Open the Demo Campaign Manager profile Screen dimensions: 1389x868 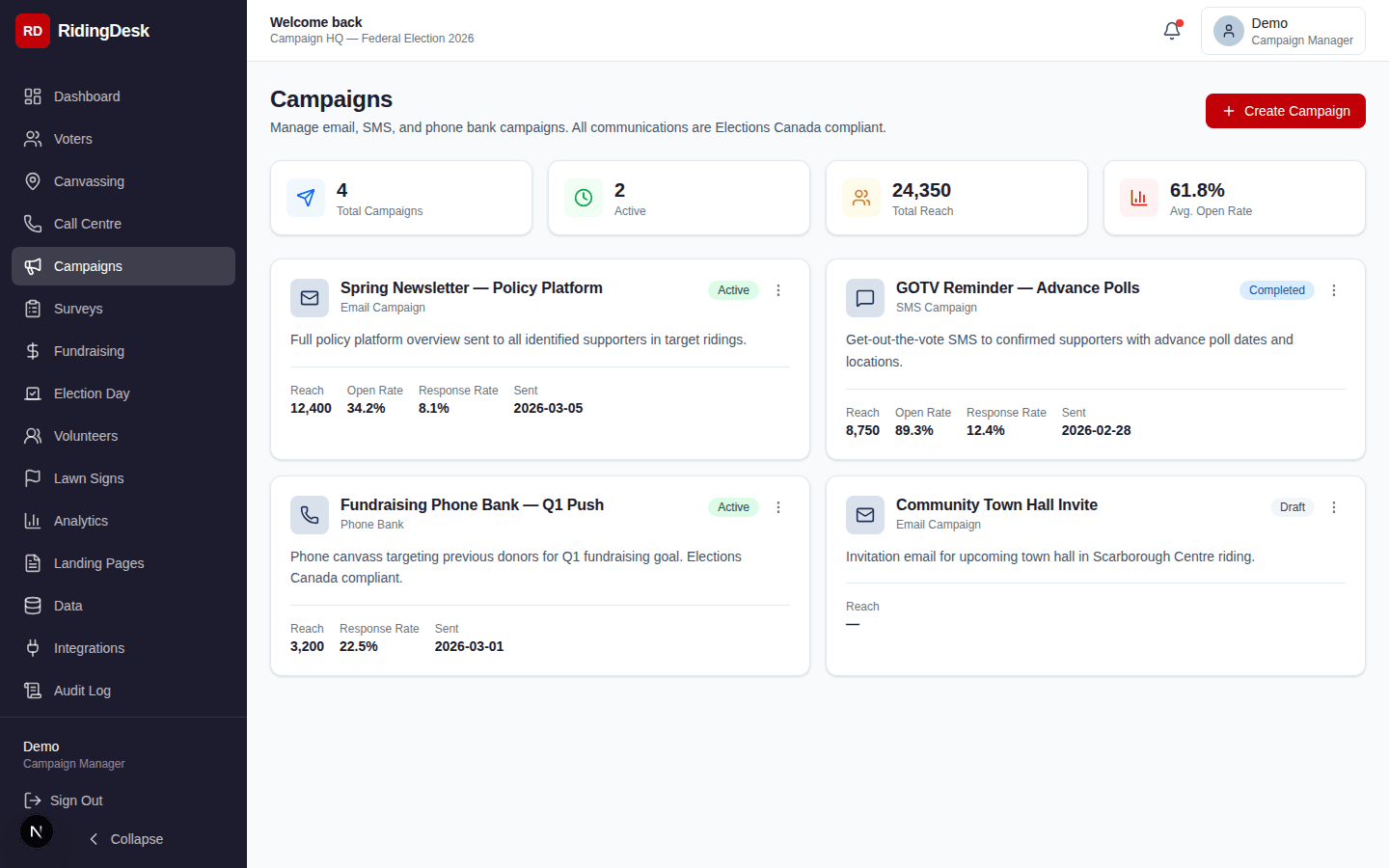tap(1283, 31)
